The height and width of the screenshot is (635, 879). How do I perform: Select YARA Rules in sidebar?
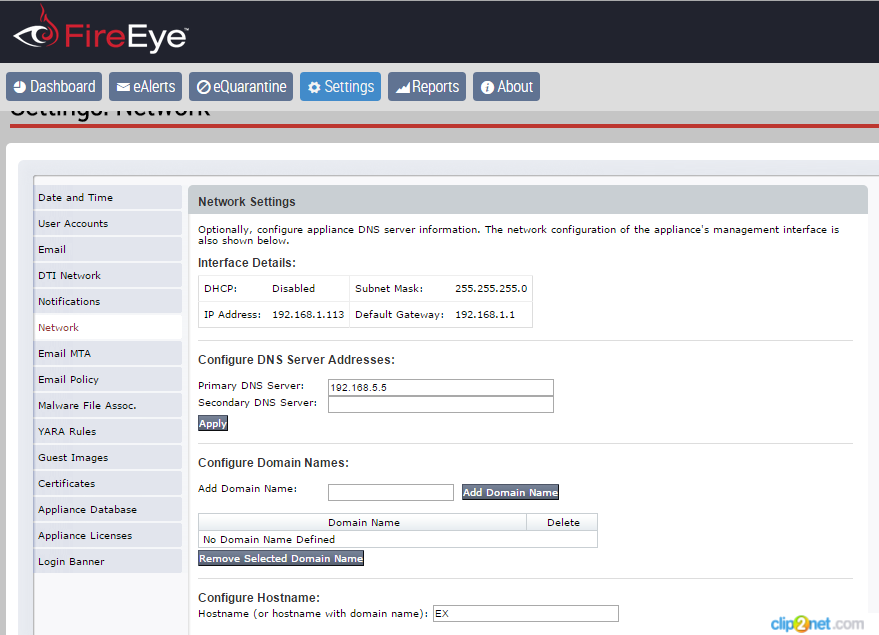click(108, 432)
